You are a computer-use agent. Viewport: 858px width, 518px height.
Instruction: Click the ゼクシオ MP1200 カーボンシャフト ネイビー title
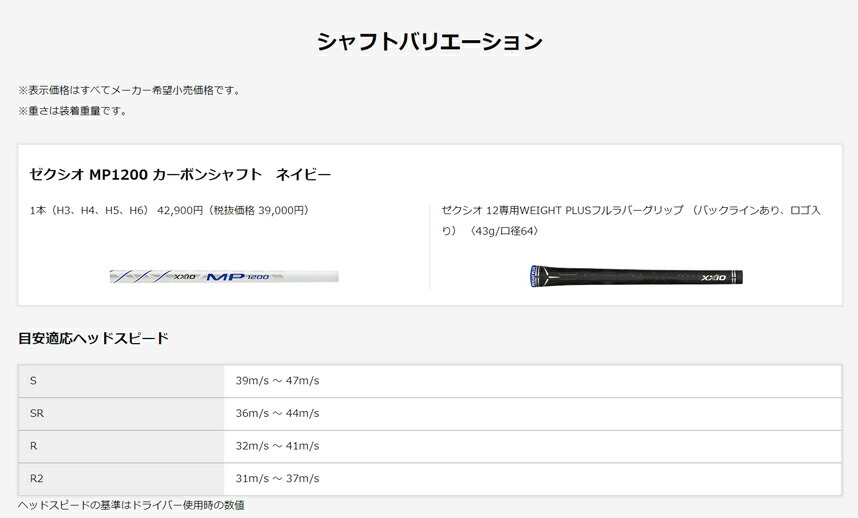(x=180, y=174)
